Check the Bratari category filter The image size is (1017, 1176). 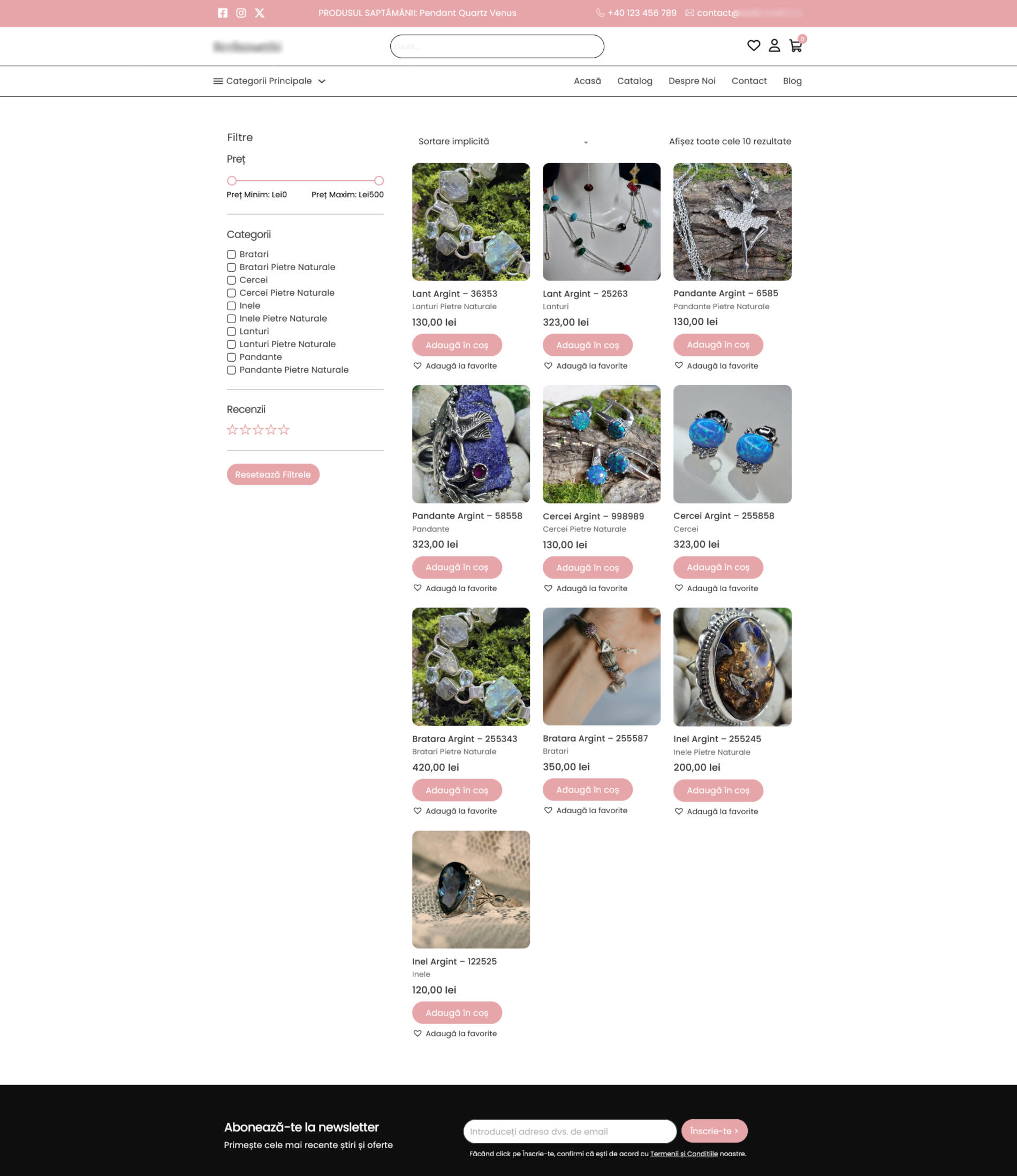point(231,254)
